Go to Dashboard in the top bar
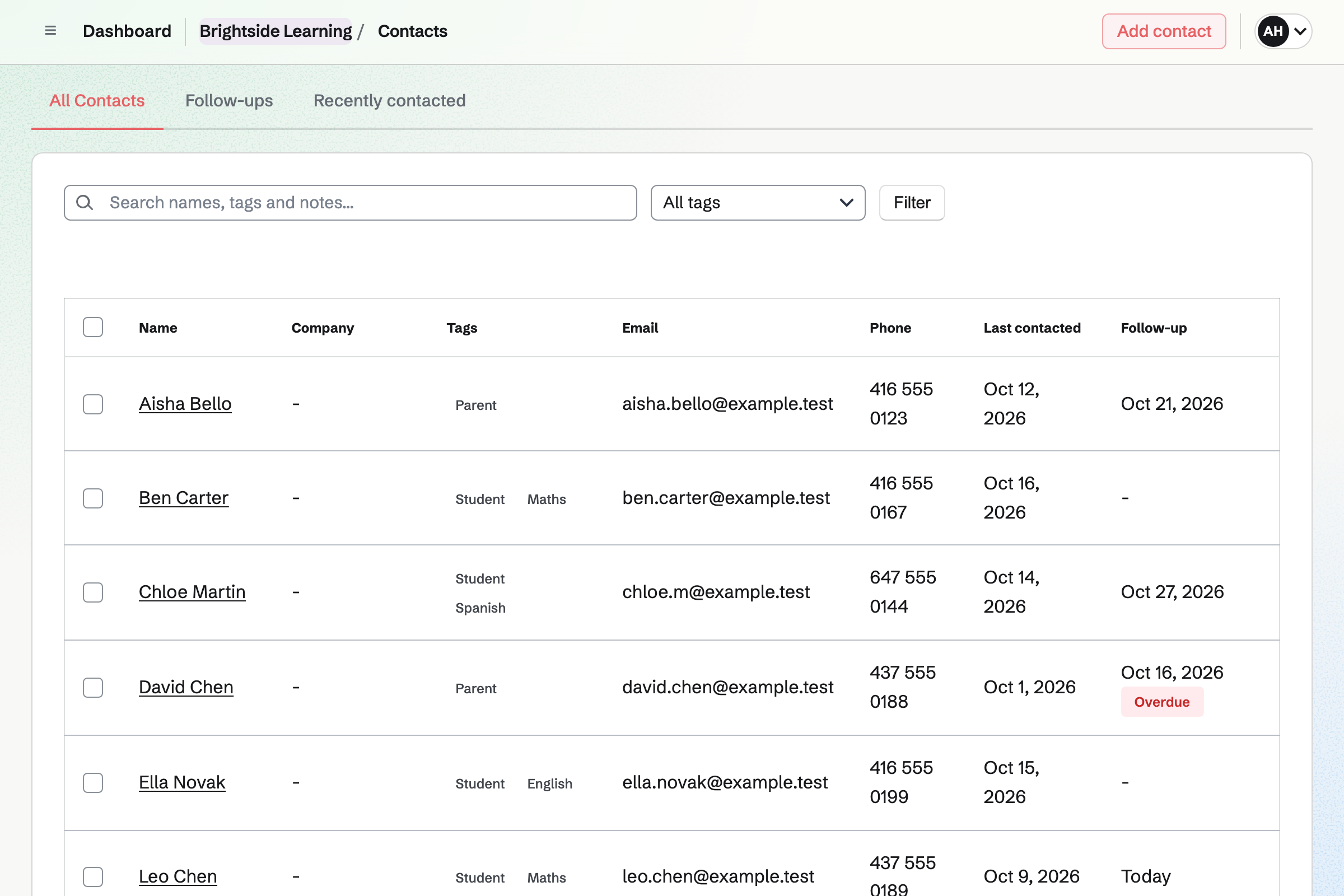The height and width of the screenshot is (896, 1344). tap(127, 31)
